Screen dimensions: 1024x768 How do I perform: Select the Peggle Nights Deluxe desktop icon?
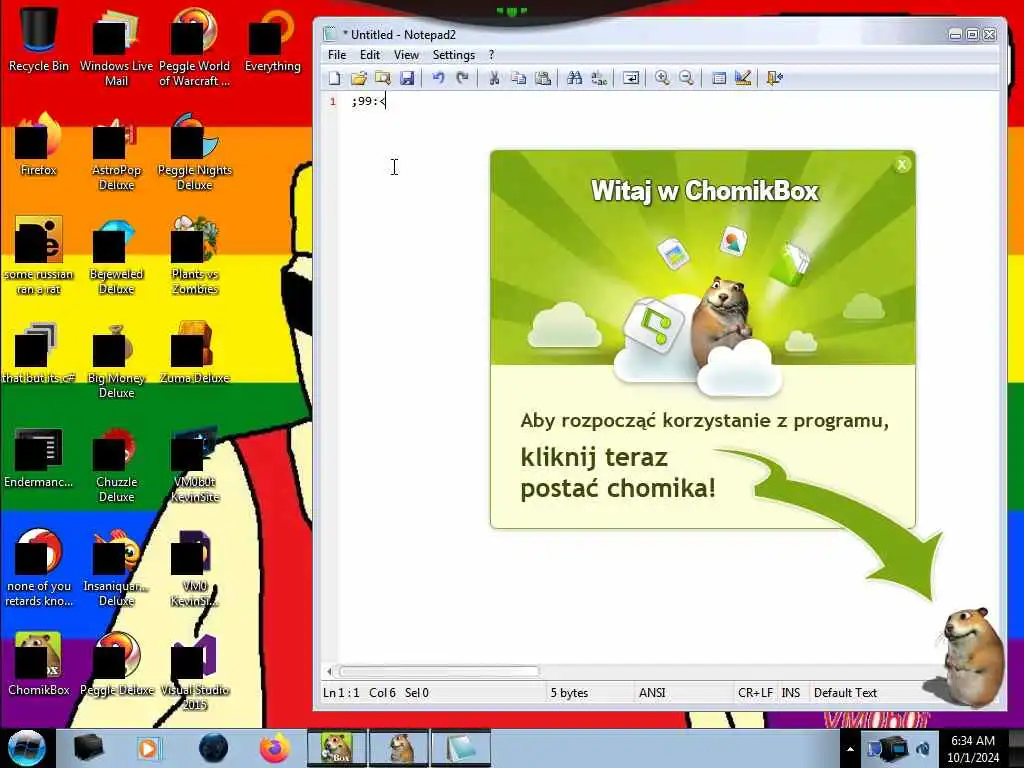[195, 152]
